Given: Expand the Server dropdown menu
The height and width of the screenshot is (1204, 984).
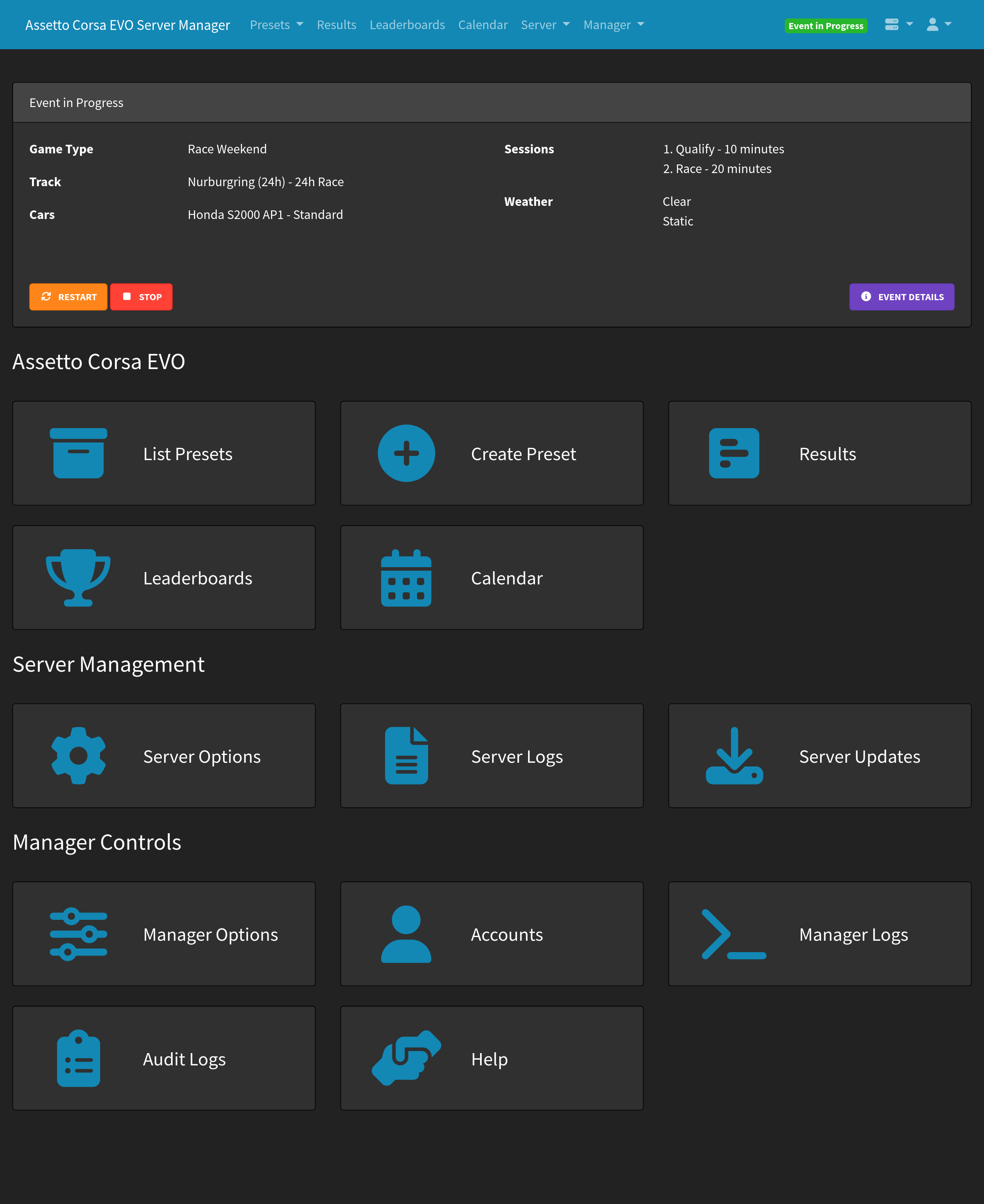Looking at the screenshot, I should point(545,25).
